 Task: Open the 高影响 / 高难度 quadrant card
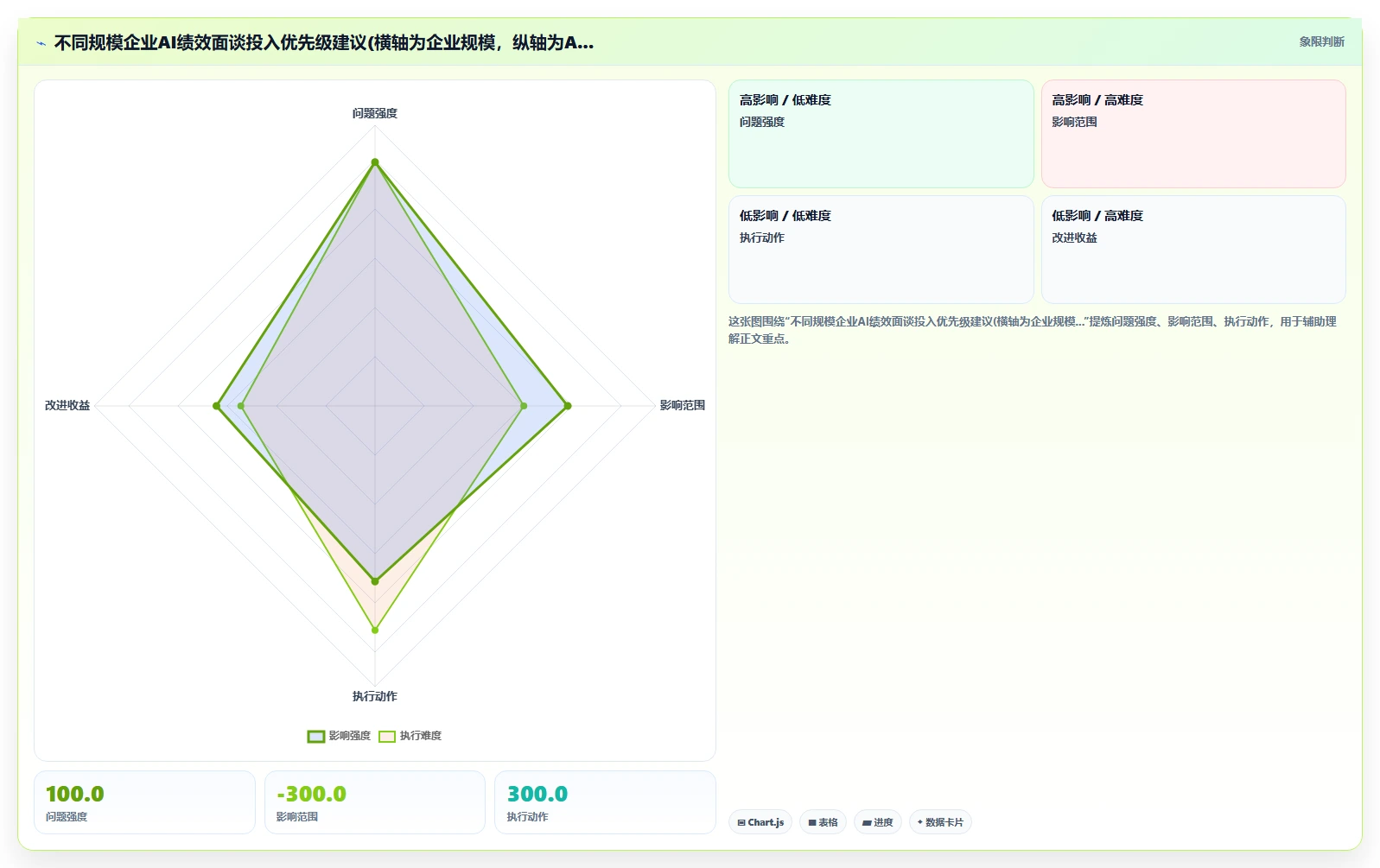click(1193, 134)
